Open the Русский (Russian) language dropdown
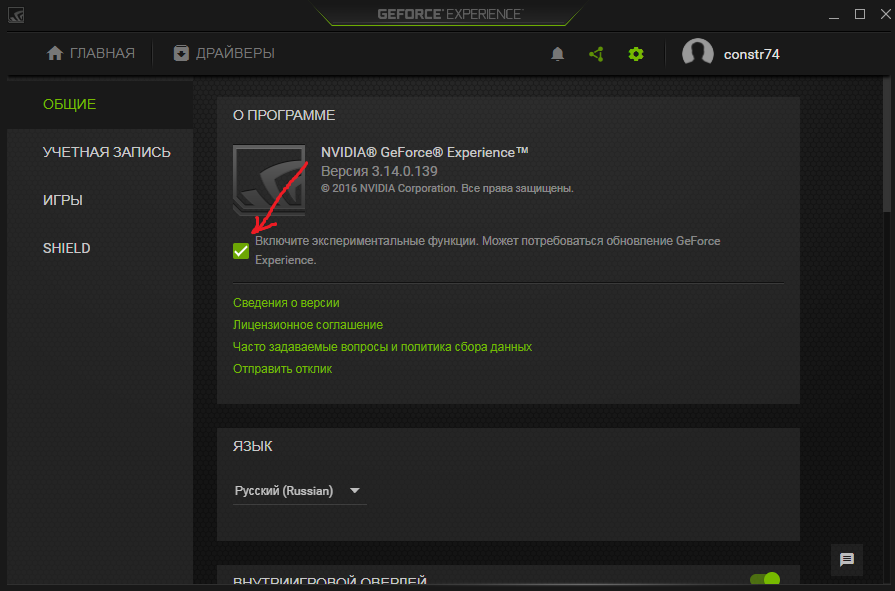This screenshot has height=591, width=895. pyautogui.click(x=299, y=491)
